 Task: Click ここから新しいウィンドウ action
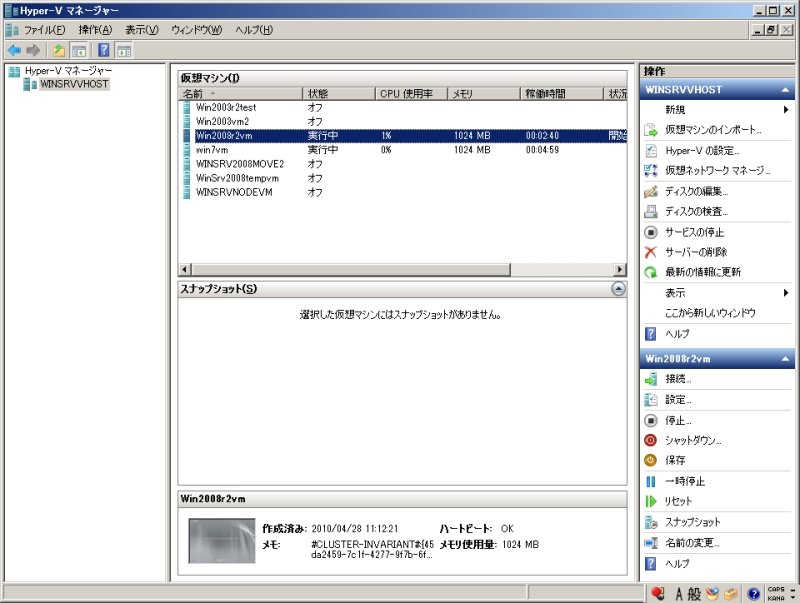tap(710, 313)
